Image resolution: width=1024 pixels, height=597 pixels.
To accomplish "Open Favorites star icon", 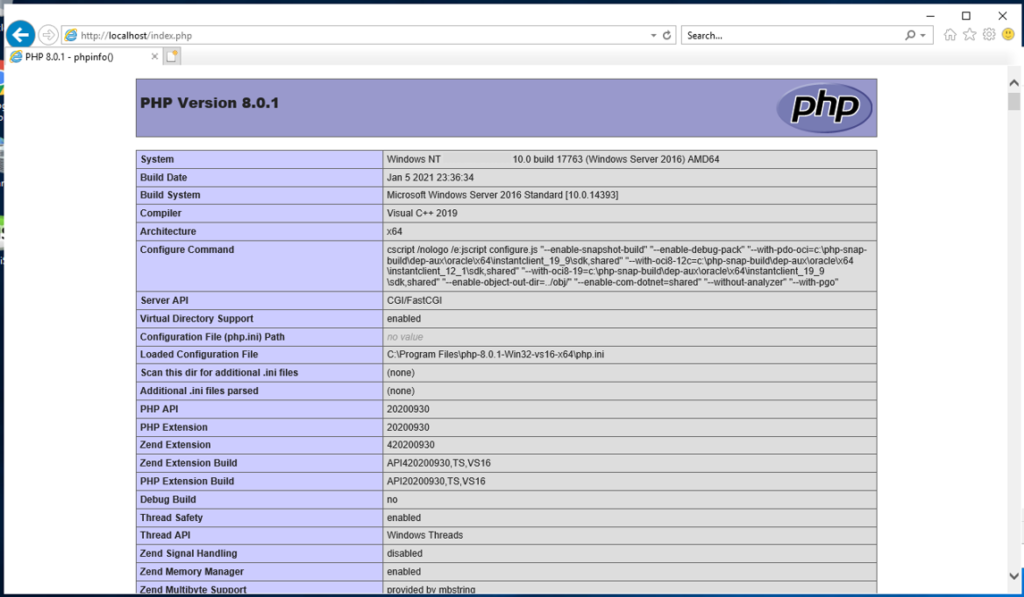I will (x=969, y=35).
